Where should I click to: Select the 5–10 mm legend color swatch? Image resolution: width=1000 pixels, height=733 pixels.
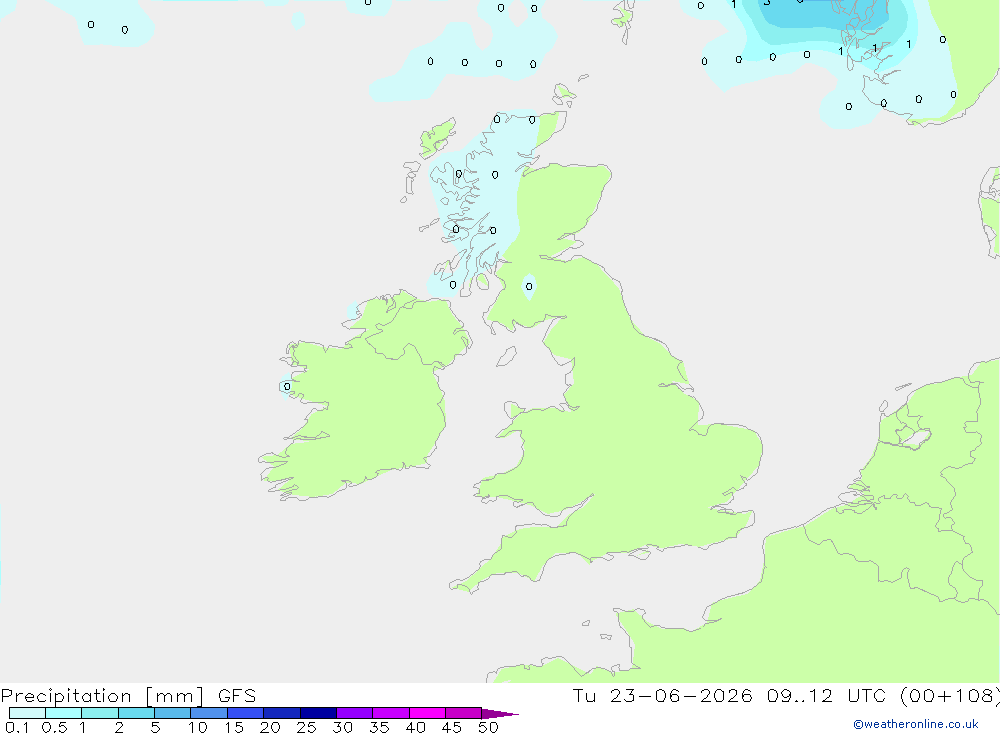[173, 713]
